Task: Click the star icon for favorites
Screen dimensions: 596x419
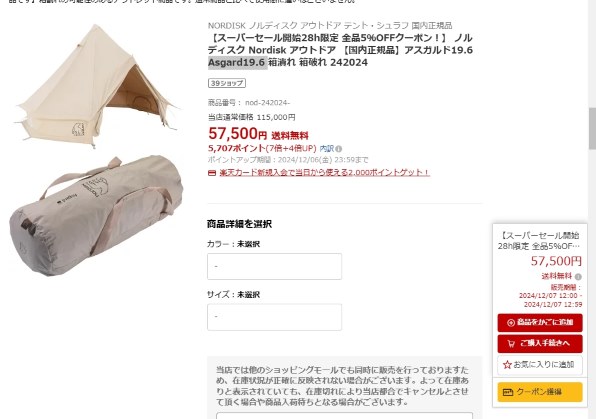Action: 507,365
